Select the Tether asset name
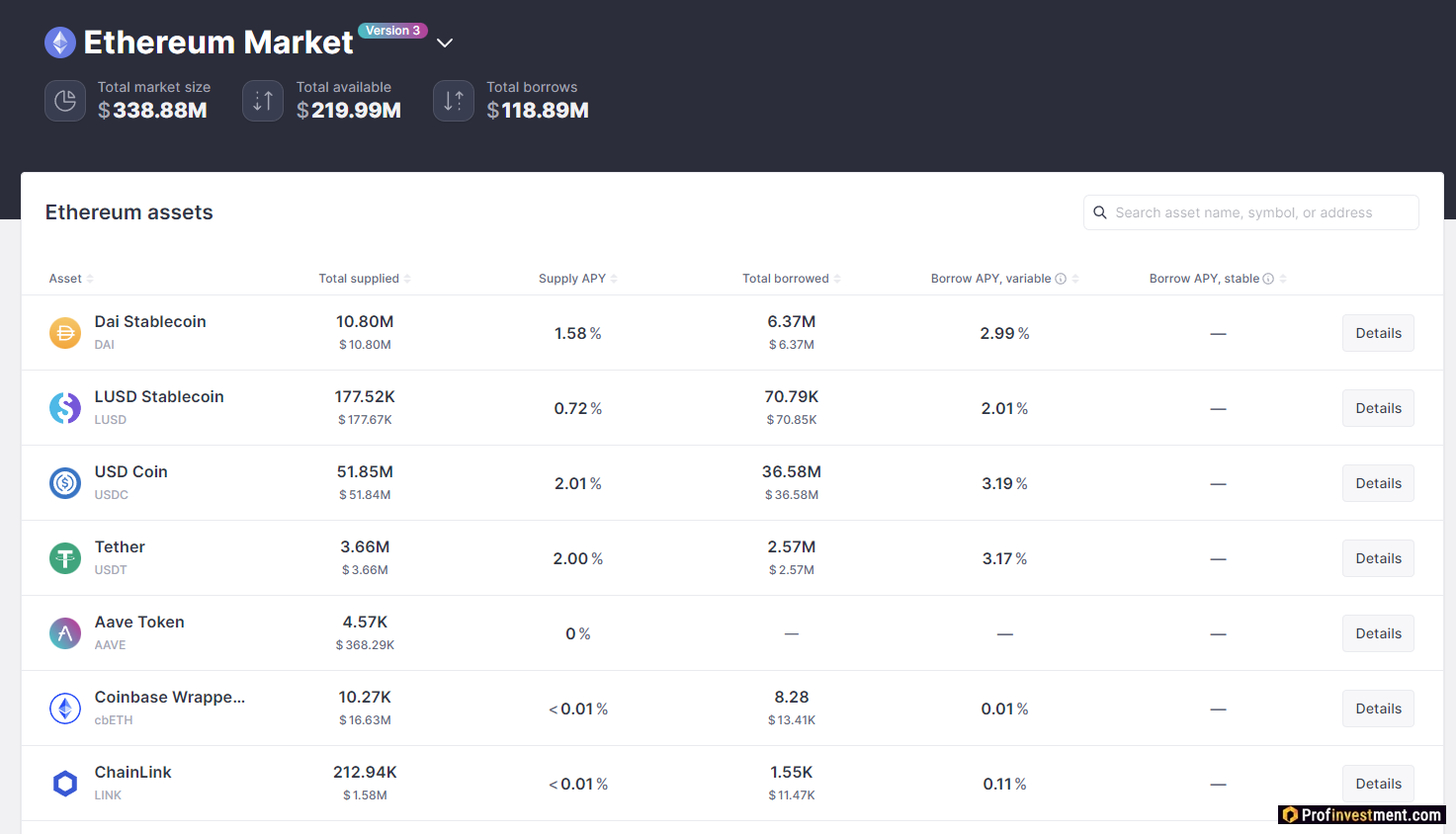This screenshot has height=834, width=1456. (x=120, y=546)
